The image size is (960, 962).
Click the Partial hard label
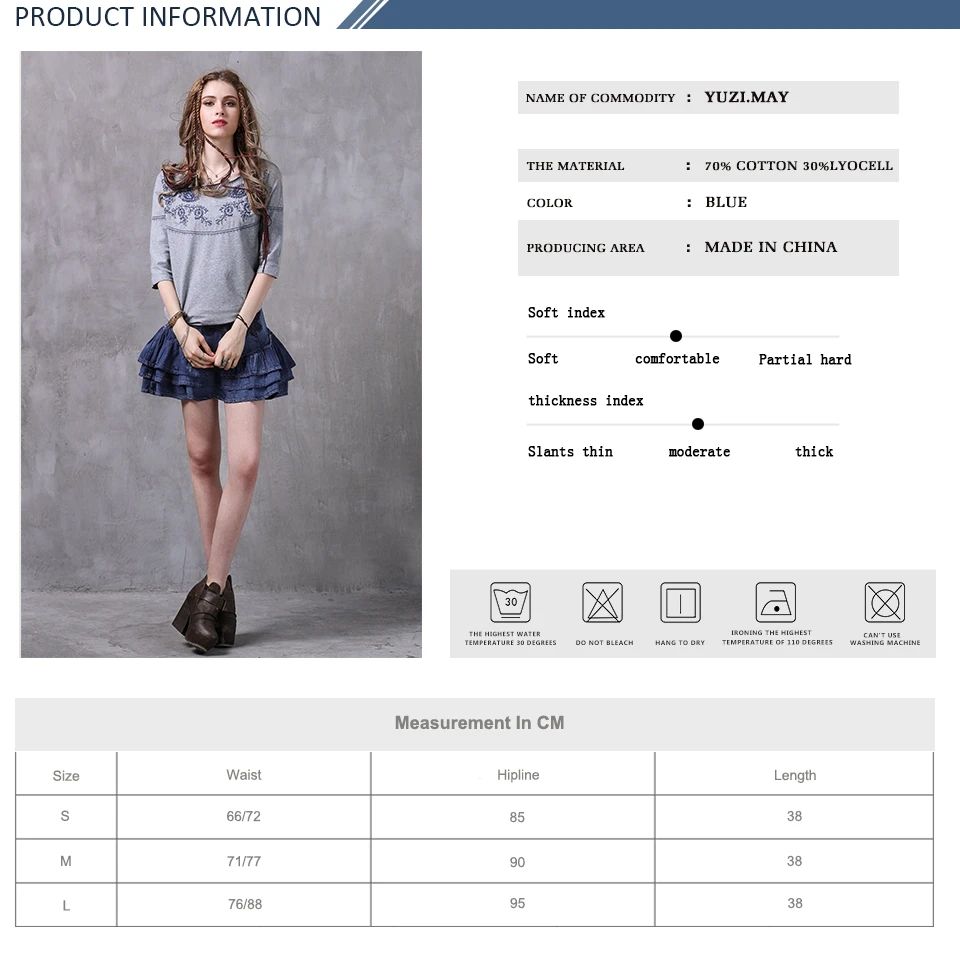tap(805, 360)
